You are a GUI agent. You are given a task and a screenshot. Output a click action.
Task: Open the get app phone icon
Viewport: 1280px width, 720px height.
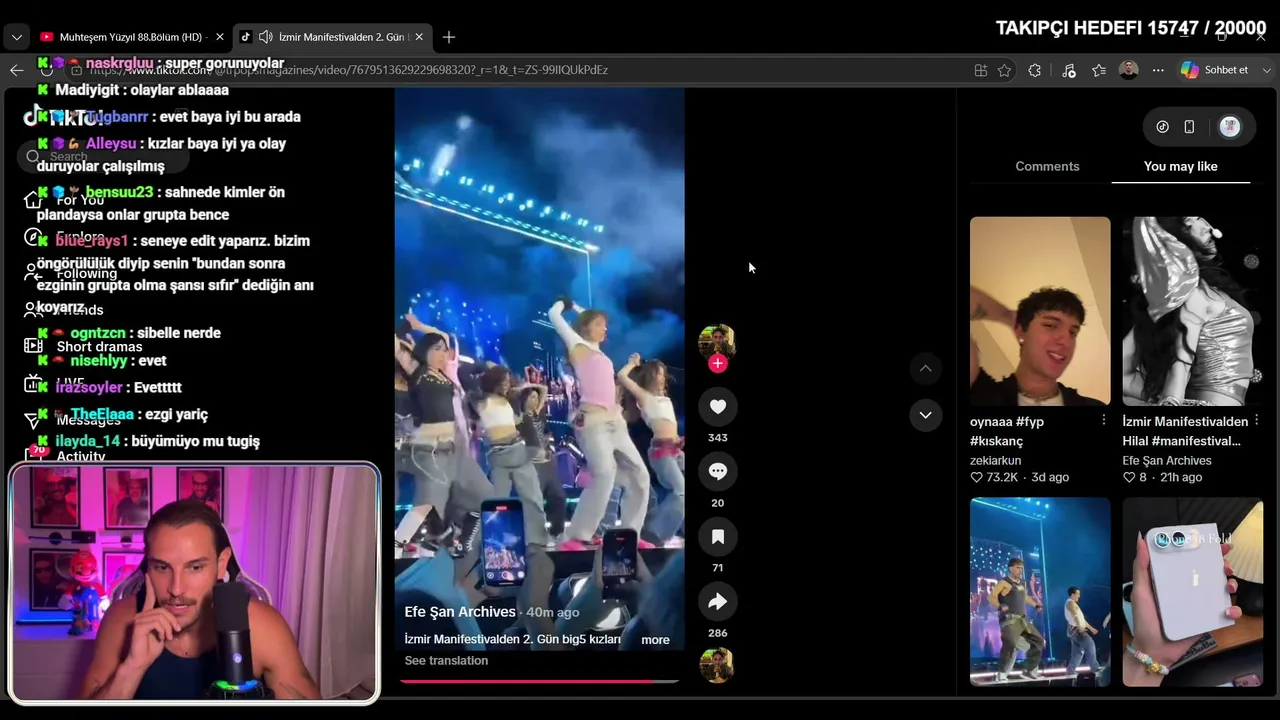pos(1189,127)
